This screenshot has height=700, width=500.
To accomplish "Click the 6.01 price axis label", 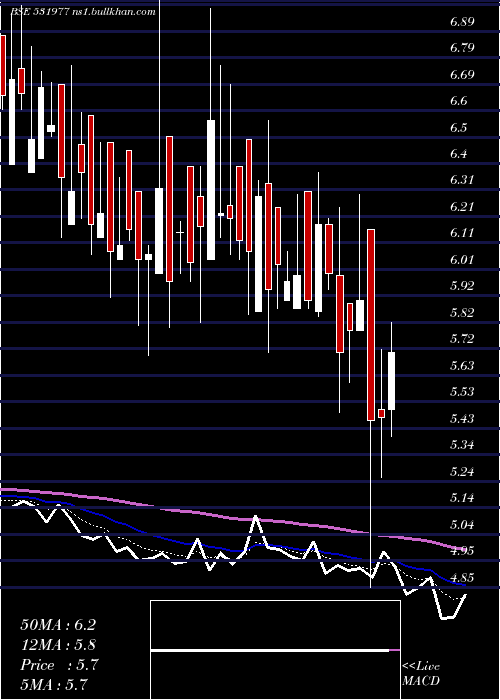I will [x=462, y=259].
